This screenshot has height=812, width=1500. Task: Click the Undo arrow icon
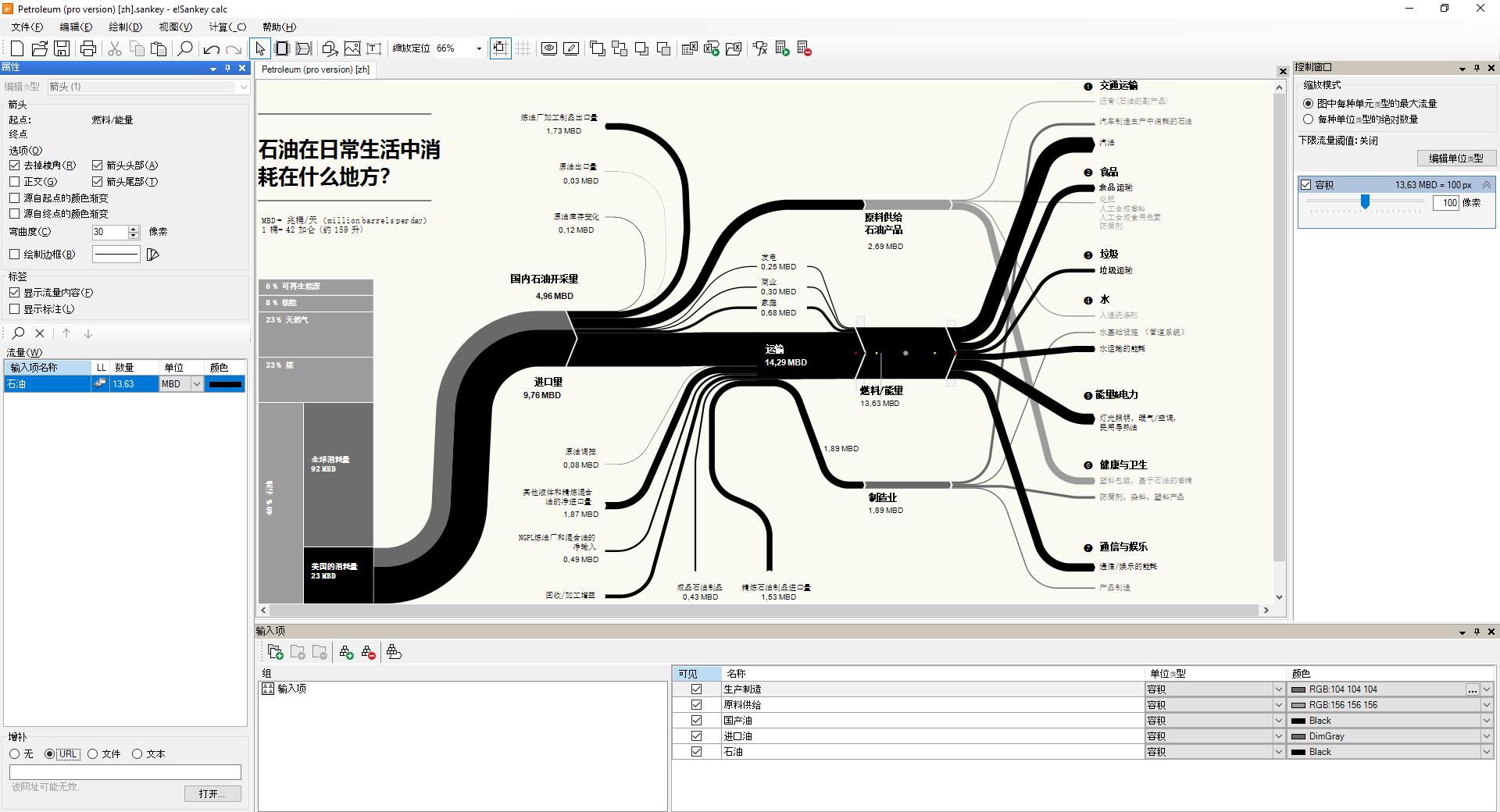tap(211, 48)
